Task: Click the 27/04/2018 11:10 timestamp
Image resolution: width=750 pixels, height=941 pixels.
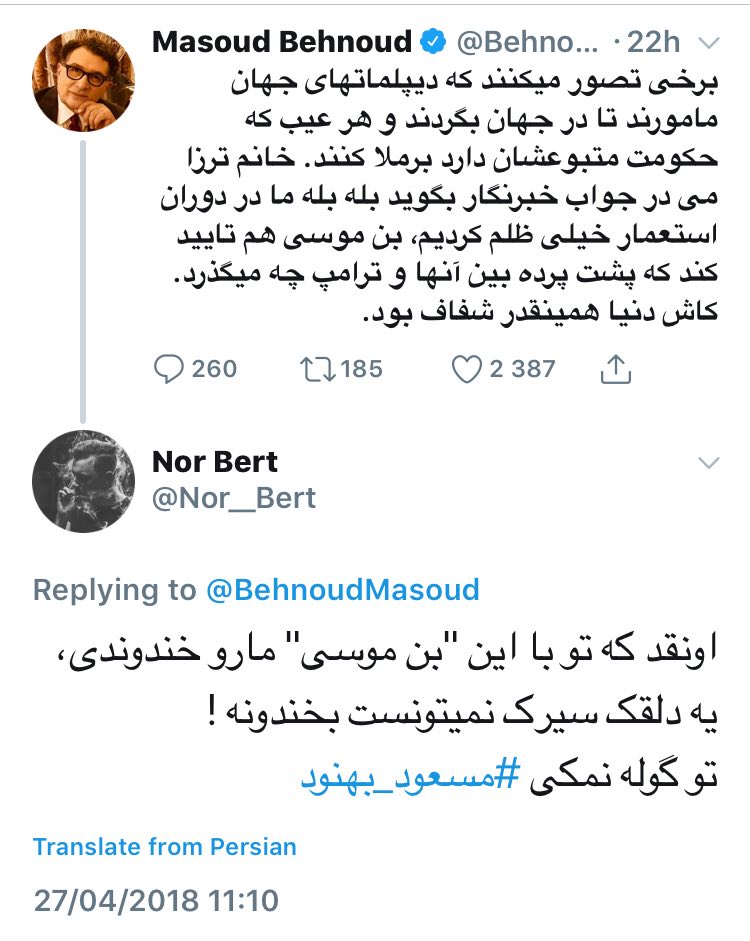Action: coord(155,898)
